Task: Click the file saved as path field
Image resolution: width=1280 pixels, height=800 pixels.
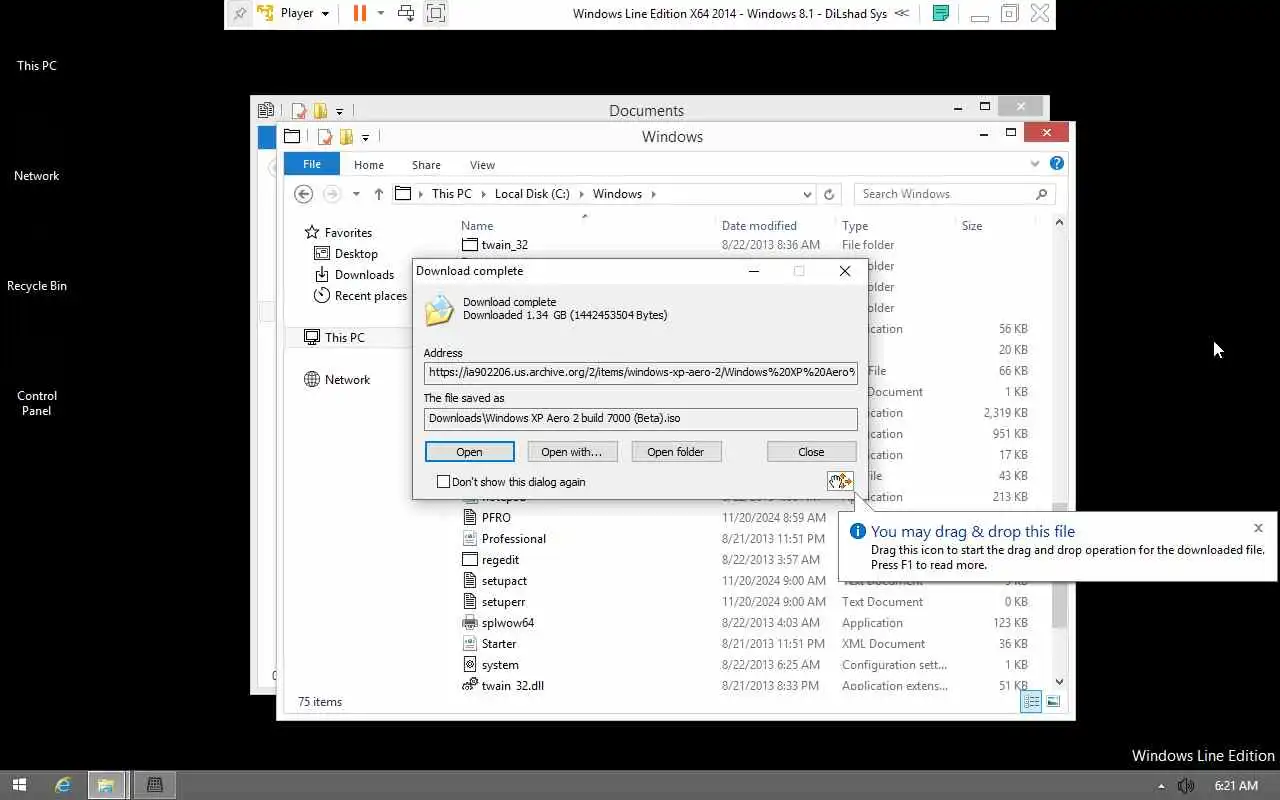Action: point(640,418)
